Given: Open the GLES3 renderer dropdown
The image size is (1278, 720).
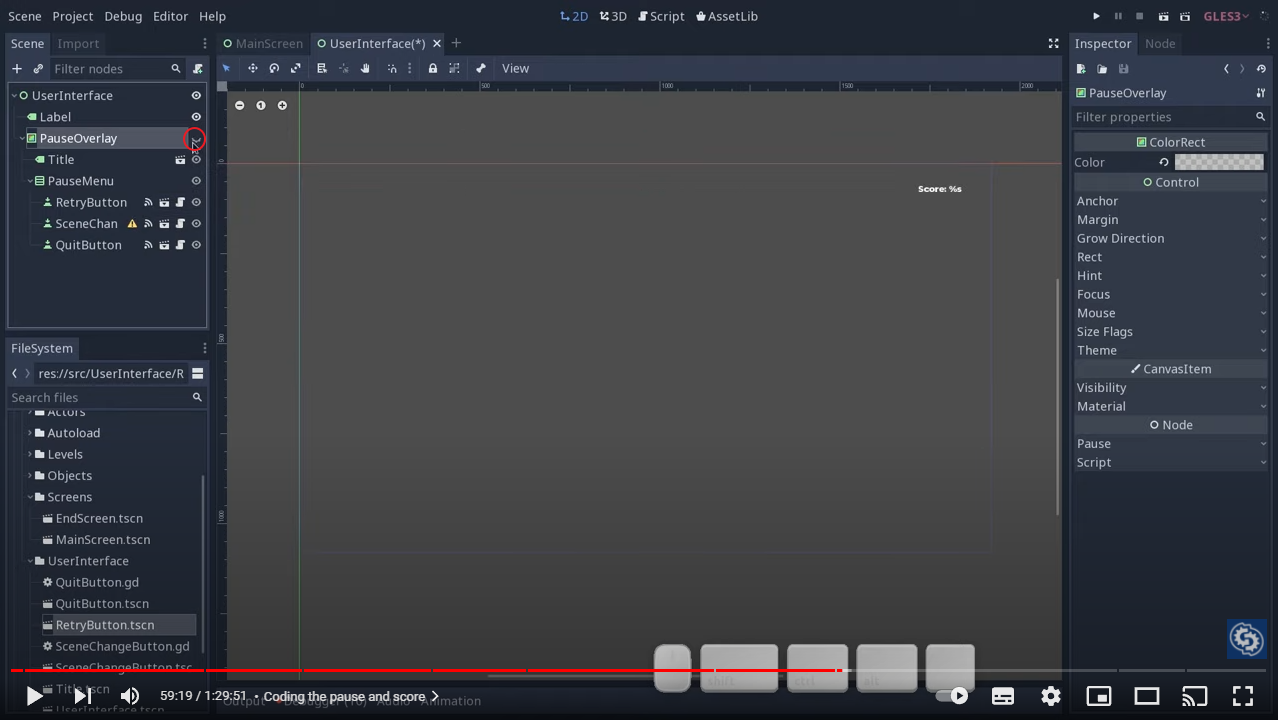Looking at the screenshot, I should click(1226, 16).
